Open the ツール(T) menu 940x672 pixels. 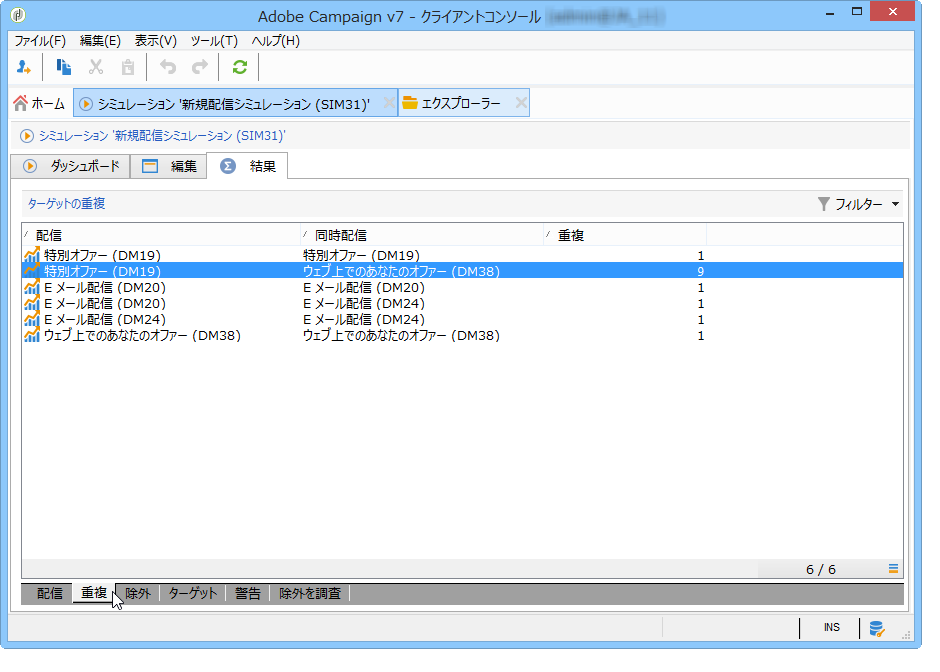point(214,41)
